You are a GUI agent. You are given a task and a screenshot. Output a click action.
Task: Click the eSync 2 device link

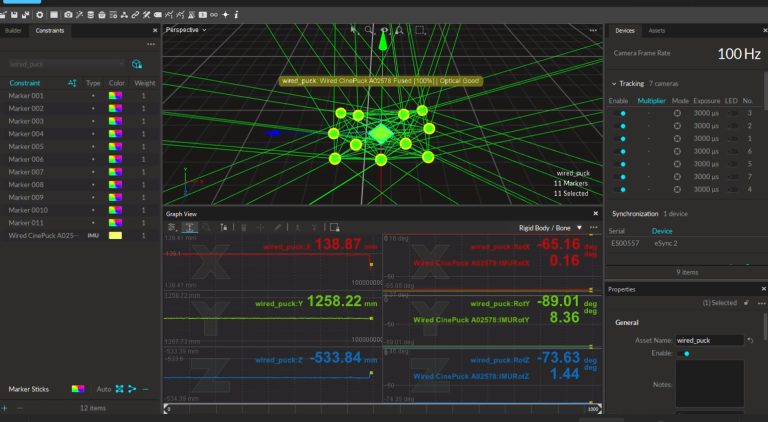[667, 243]
